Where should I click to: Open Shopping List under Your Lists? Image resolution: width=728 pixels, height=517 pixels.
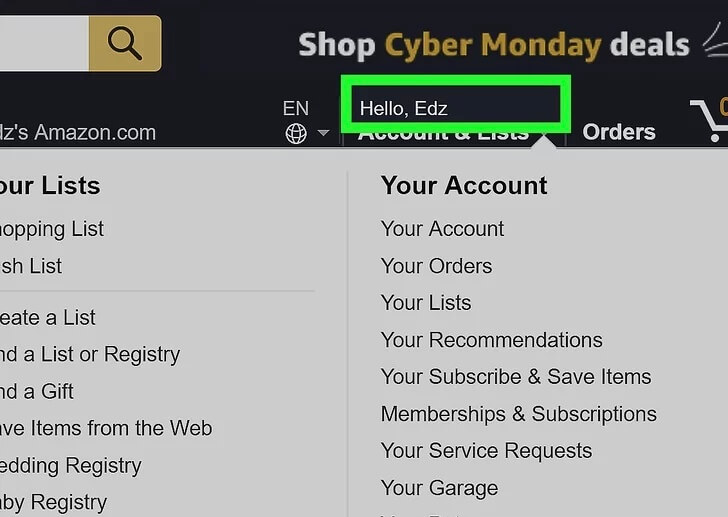pos(50,229)
